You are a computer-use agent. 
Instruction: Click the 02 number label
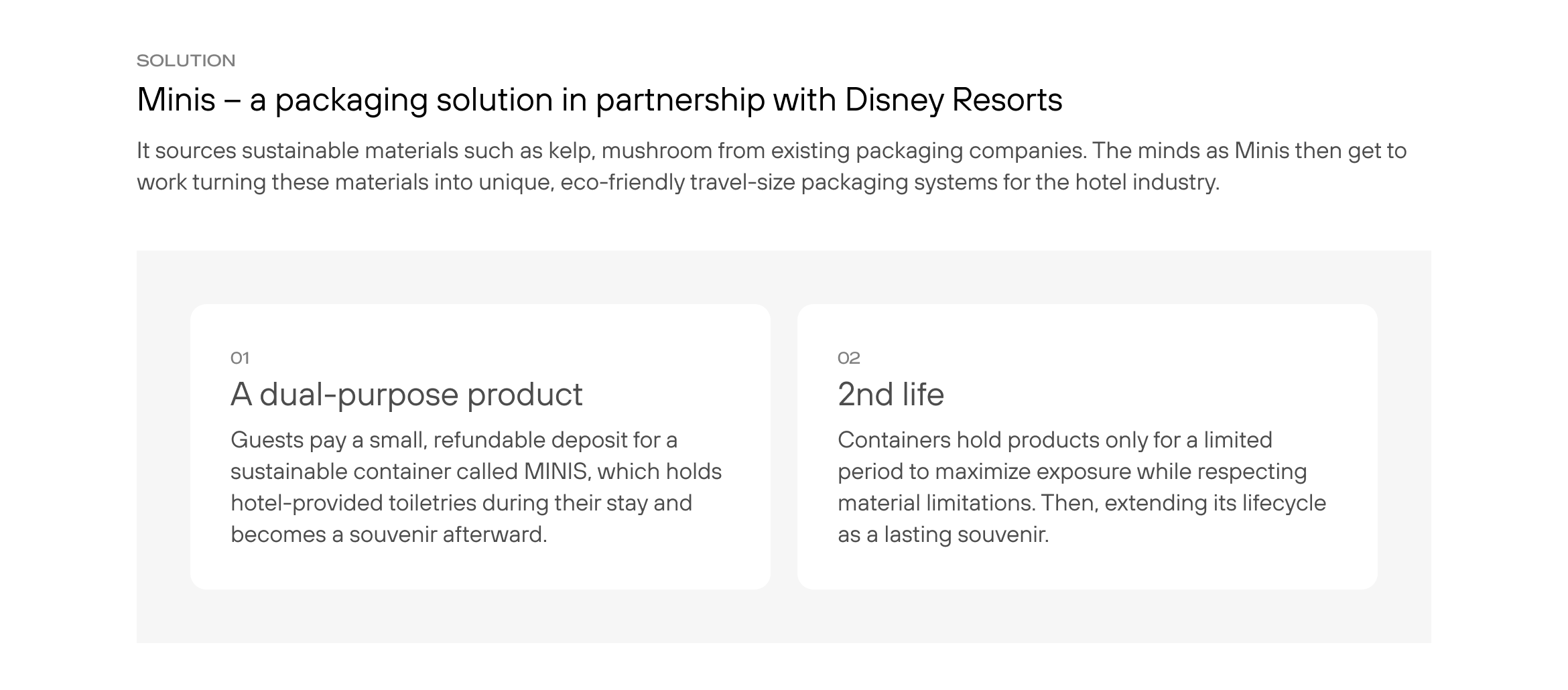848,358
